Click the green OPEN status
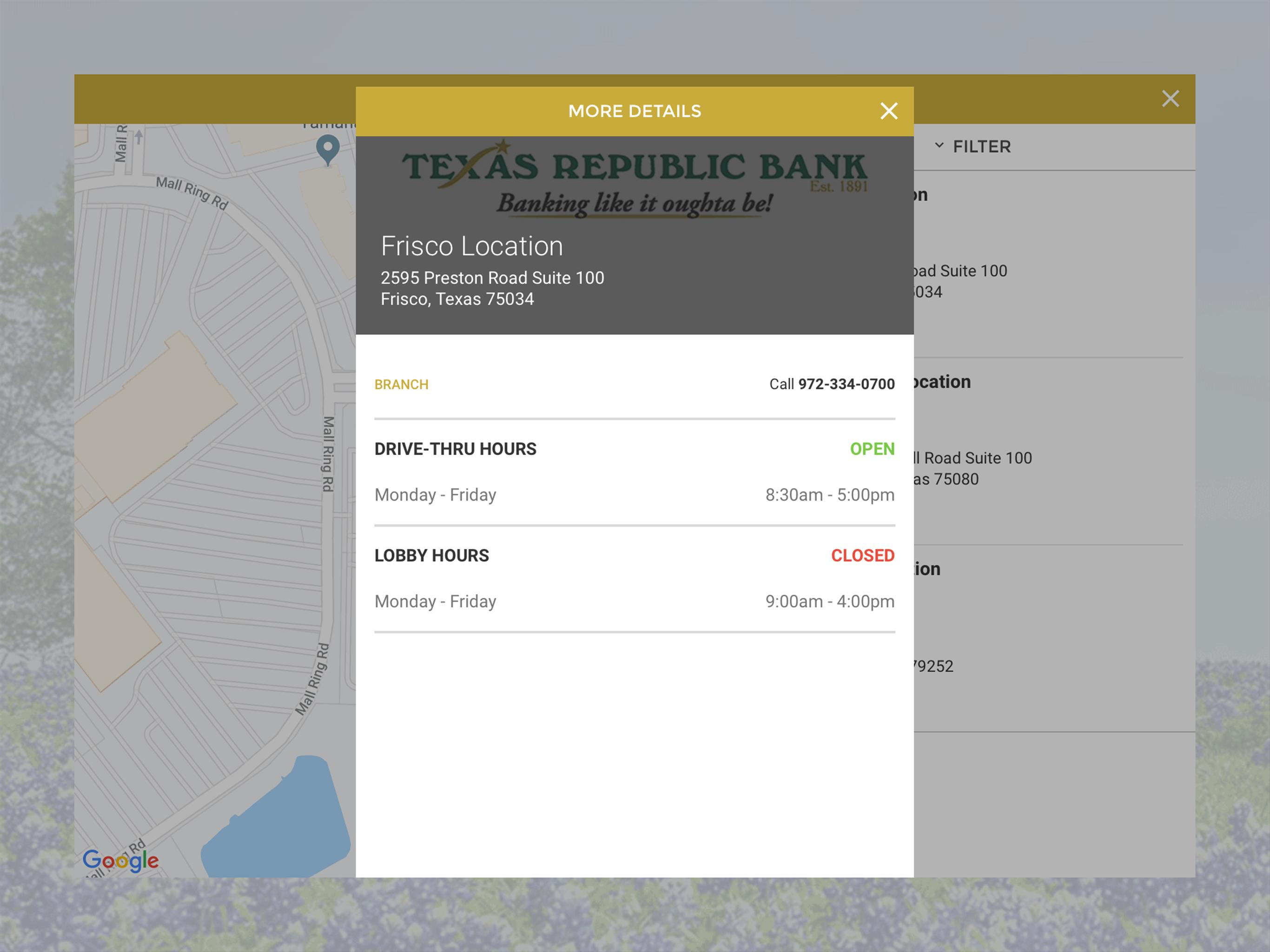Image resolution: width=1270 pixels, height=952 pixels. (x=872, y=449)
